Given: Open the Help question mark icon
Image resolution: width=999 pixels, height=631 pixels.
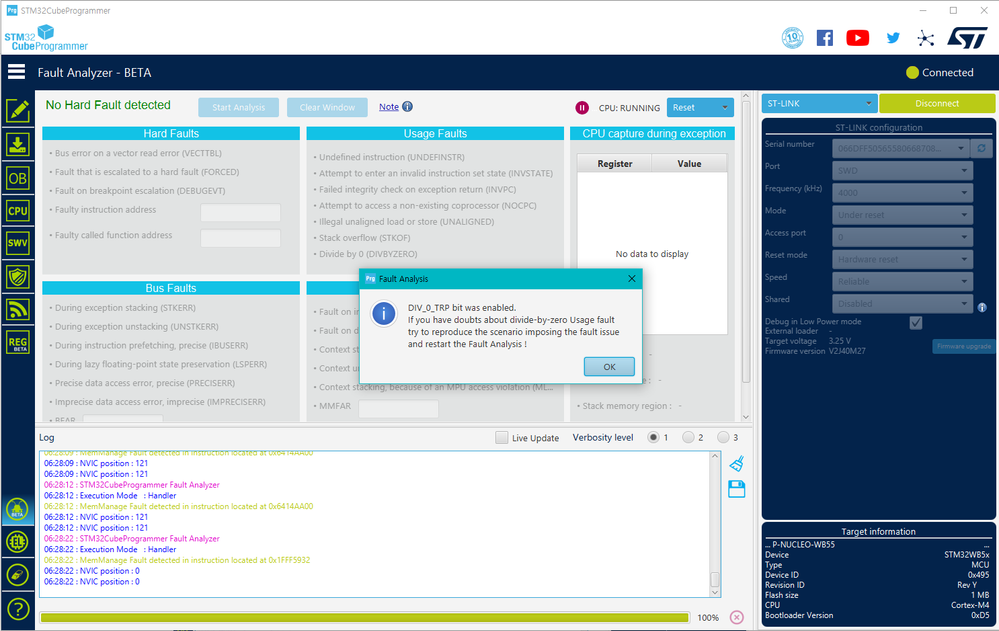Looking at the screenshot, I should tap(18, 609).
